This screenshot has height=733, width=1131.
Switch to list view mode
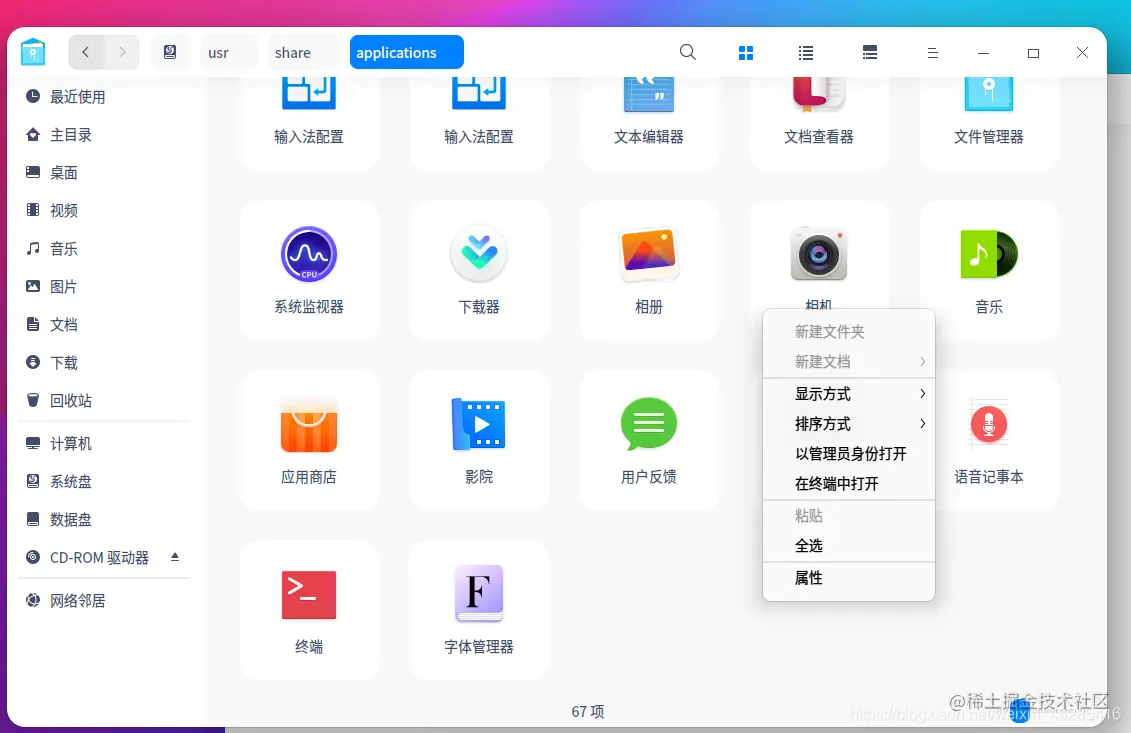806,53
